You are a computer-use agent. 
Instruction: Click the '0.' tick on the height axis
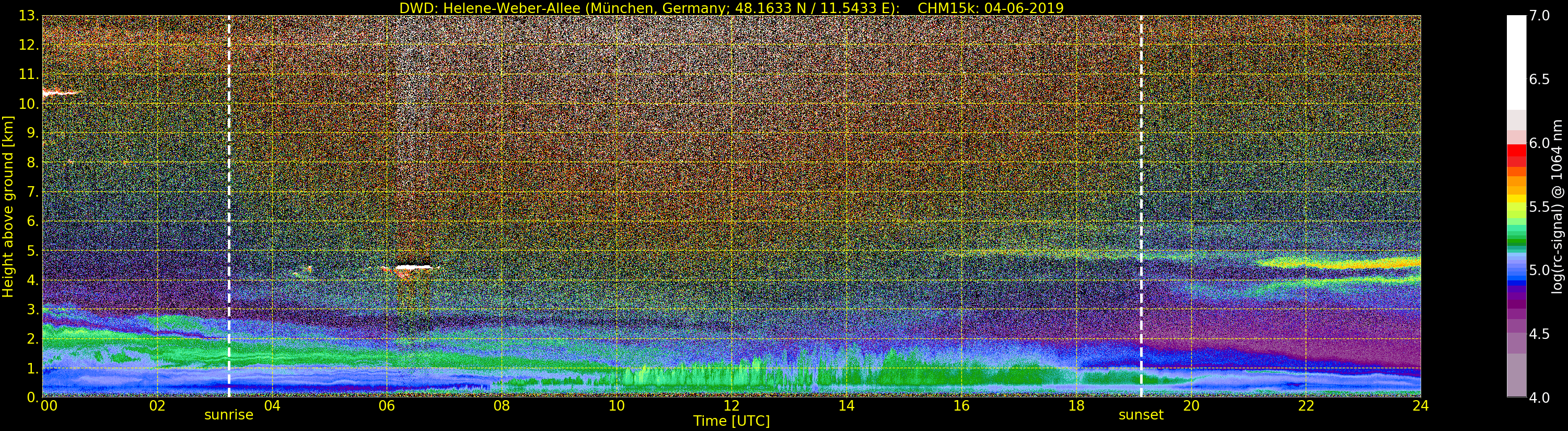[x=32, y=397]
